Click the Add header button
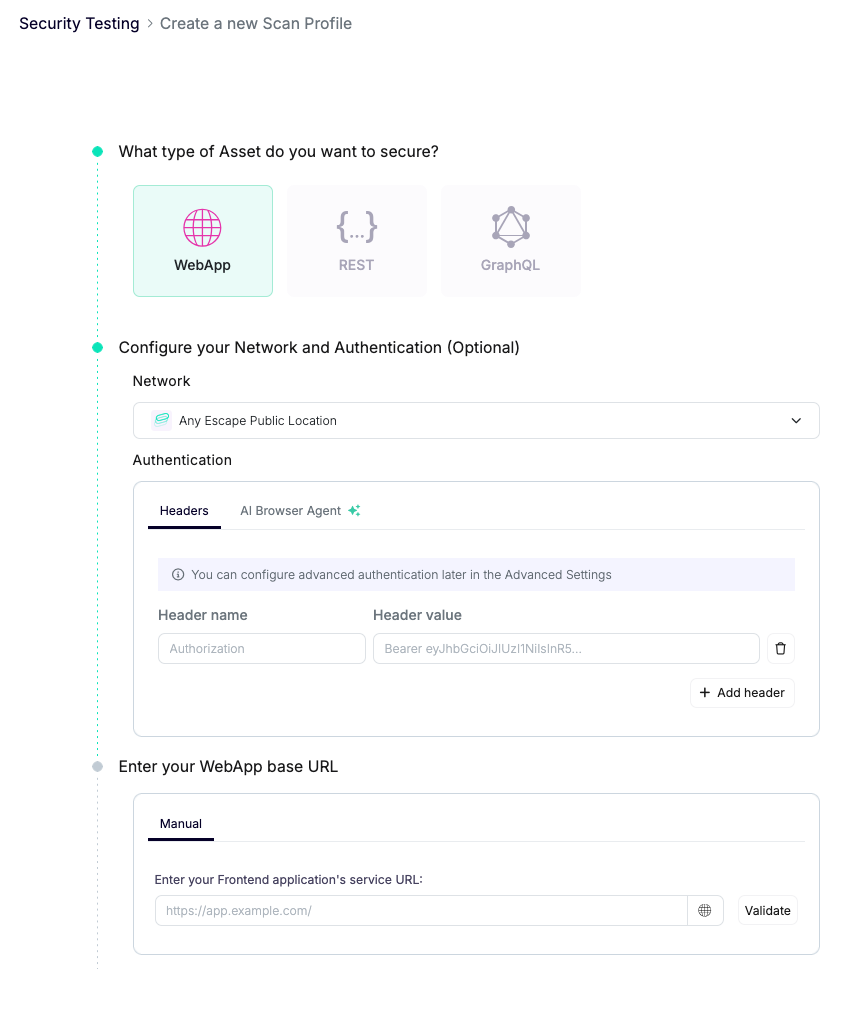 click(x=742, y=693)
